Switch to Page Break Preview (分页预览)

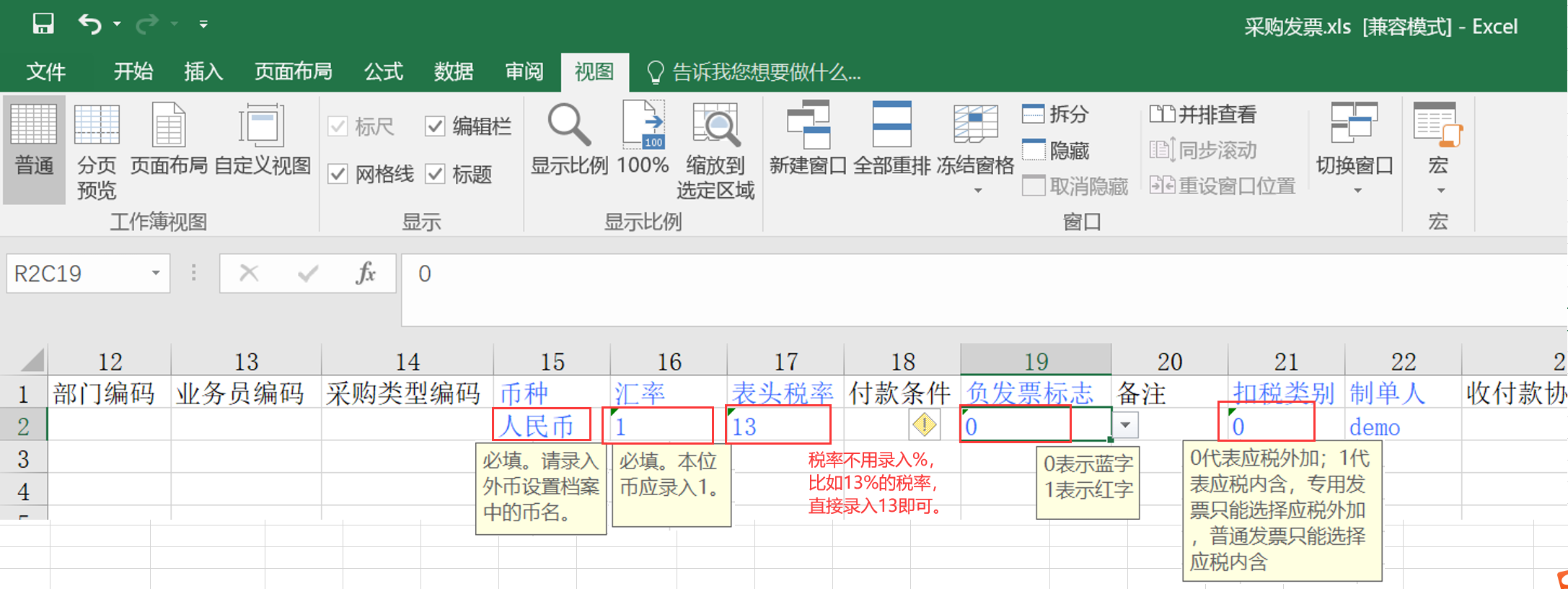(x=97, y=151)
